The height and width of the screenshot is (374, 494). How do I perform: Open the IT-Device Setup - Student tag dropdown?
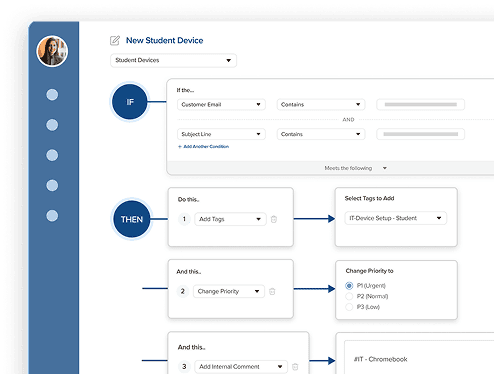coord(396,218)
